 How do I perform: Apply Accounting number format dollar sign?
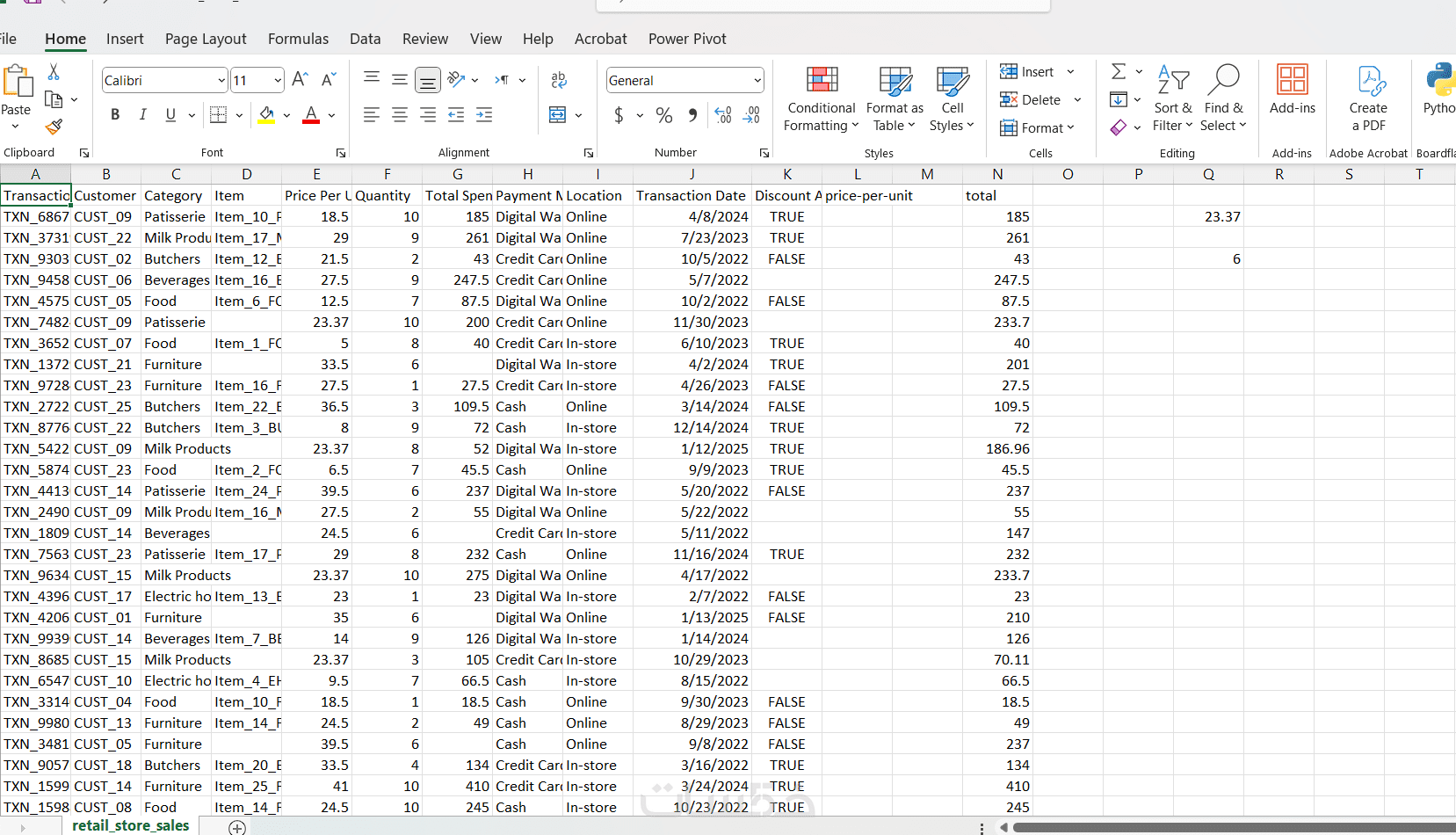point(619,115)
